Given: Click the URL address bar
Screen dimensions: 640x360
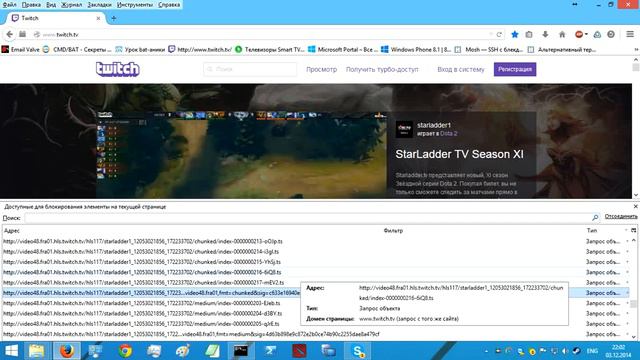Looking at the screenshot, I should click(261, 34).
